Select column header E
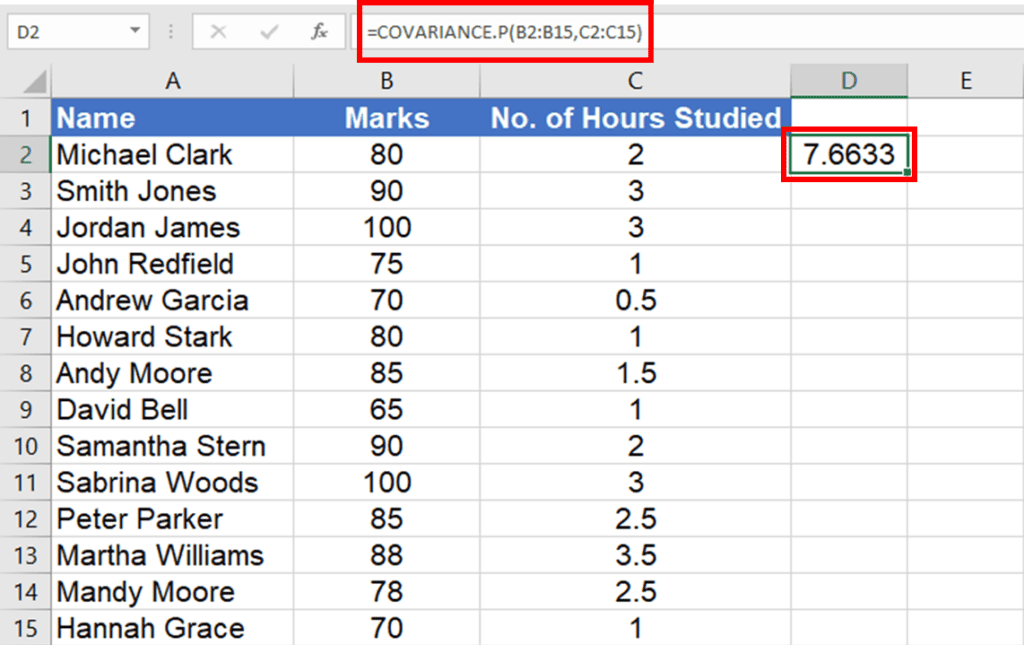This screenshot has height=645, width=1024. pyautogui.click(x=966, y=80)
